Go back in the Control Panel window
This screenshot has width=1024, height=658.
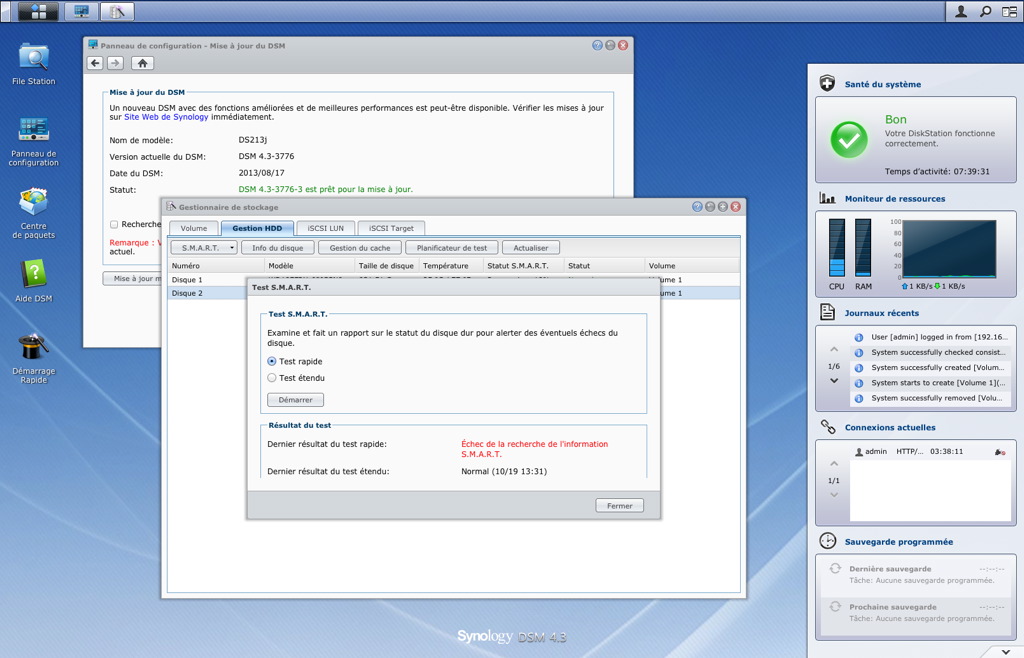(x=95, y=63)
